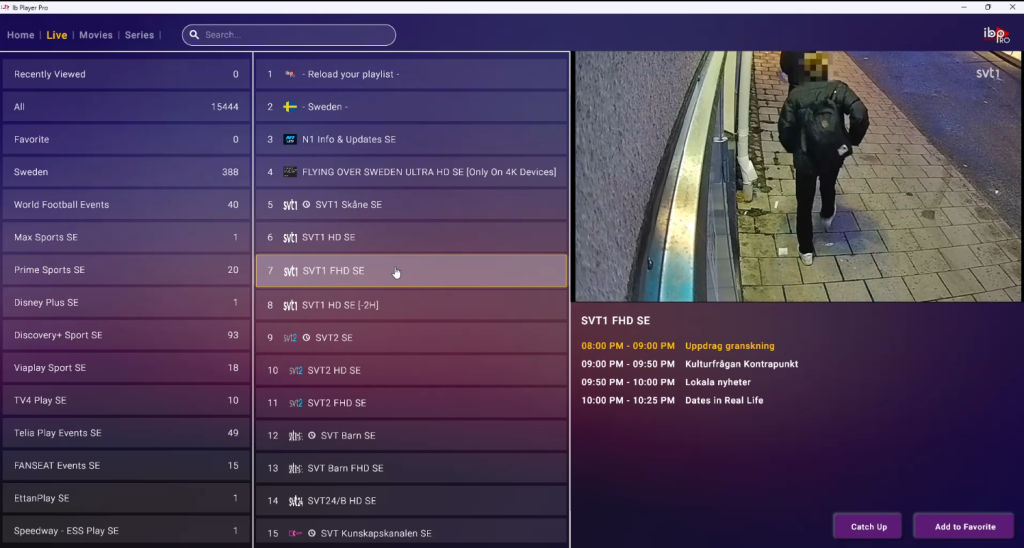Select Dates in Real Life program entry
The width and height of the screenshot is (1024, 548).
672,400
